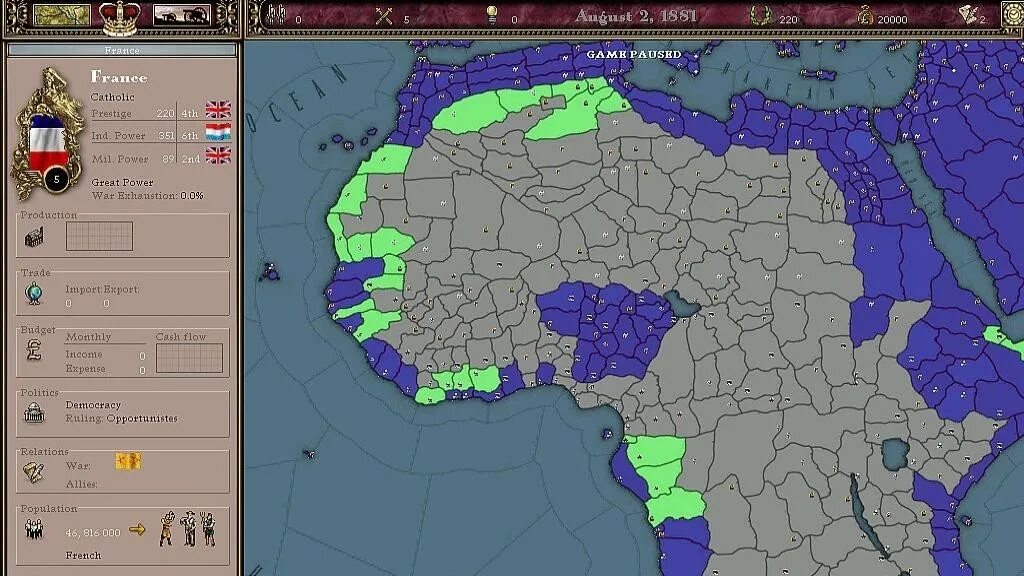Click the money bag treasury icon
1024x576 pixels.
point(865,16)
